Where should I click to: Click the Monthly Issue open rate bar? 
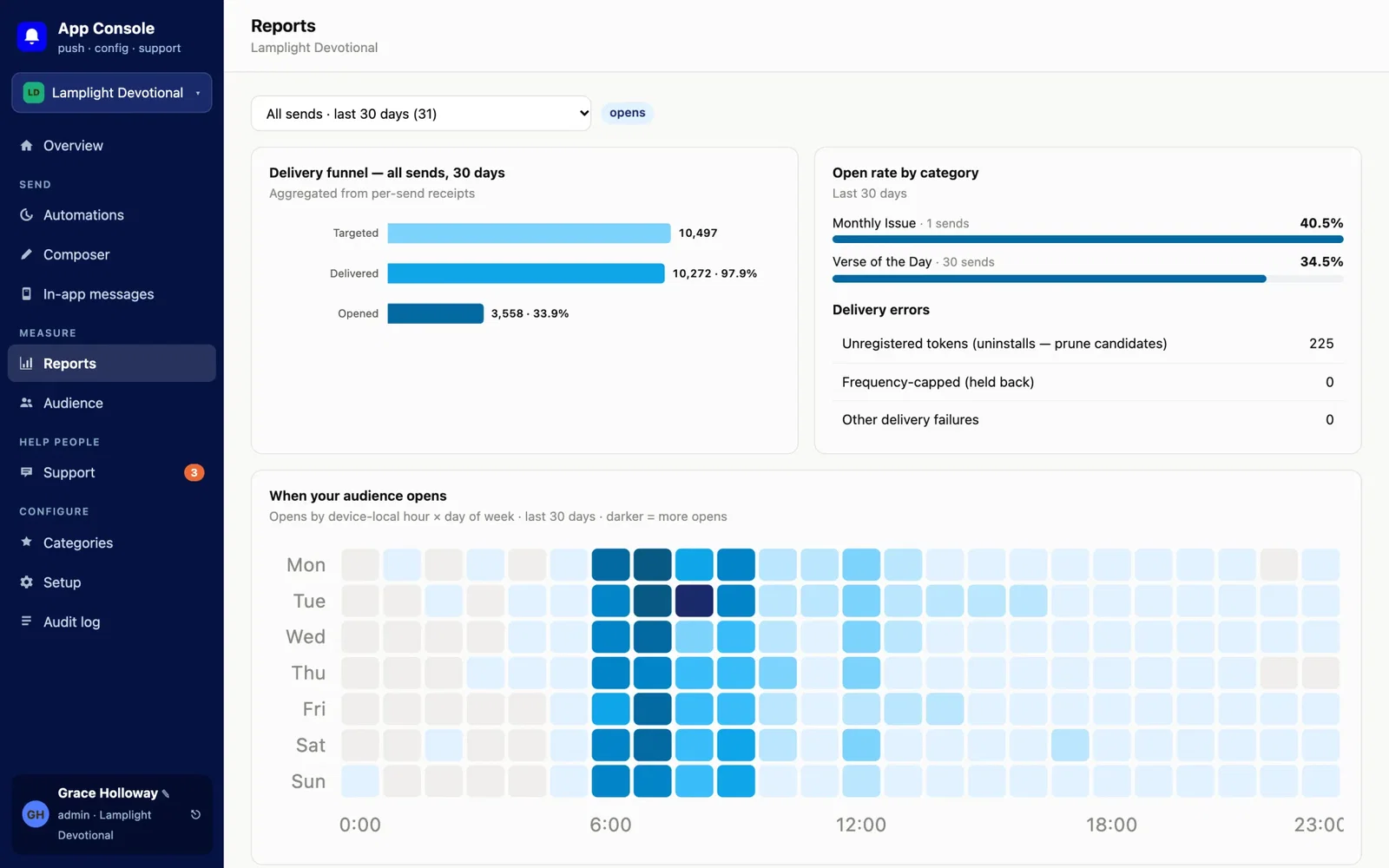tap(1088, 239)
